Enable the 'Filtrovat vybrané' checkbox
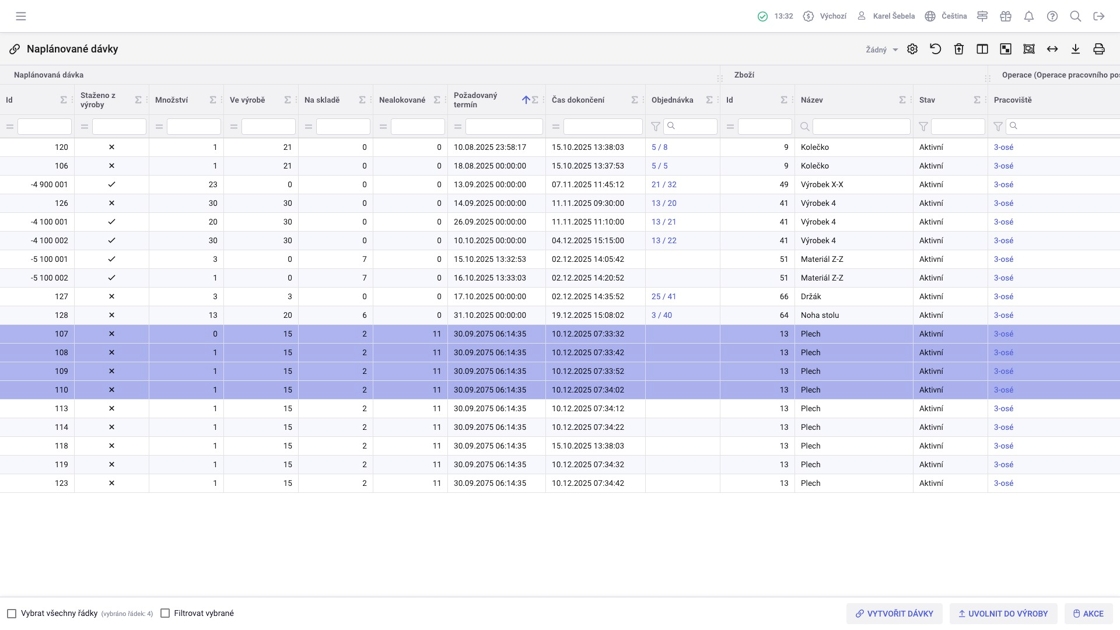 (x=165, y=613)
